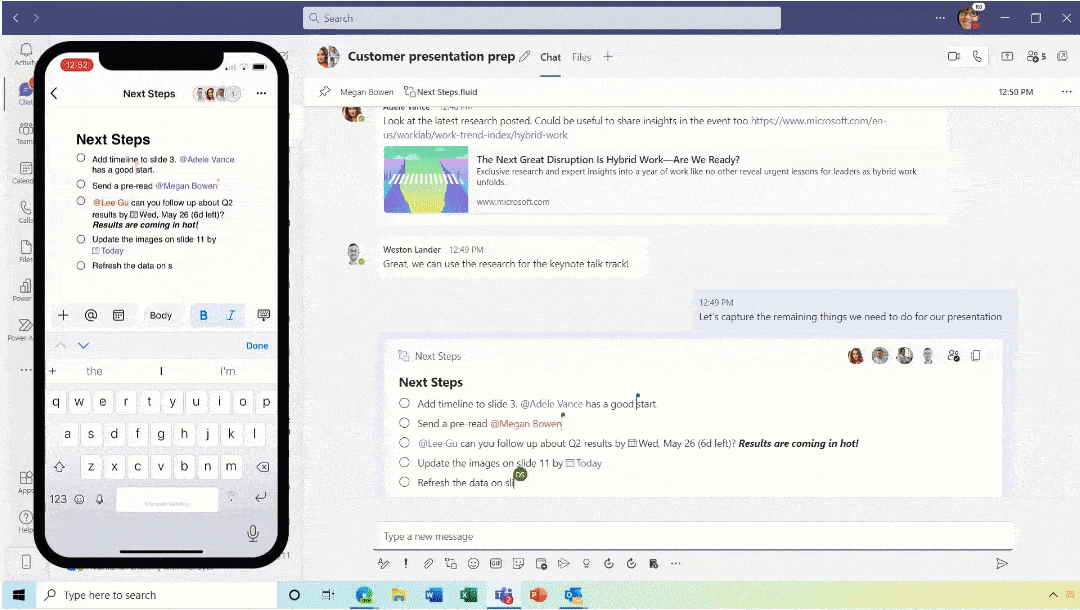
Task: Open the Activity feed in Teams sidebar
Action: coord(25,50)
